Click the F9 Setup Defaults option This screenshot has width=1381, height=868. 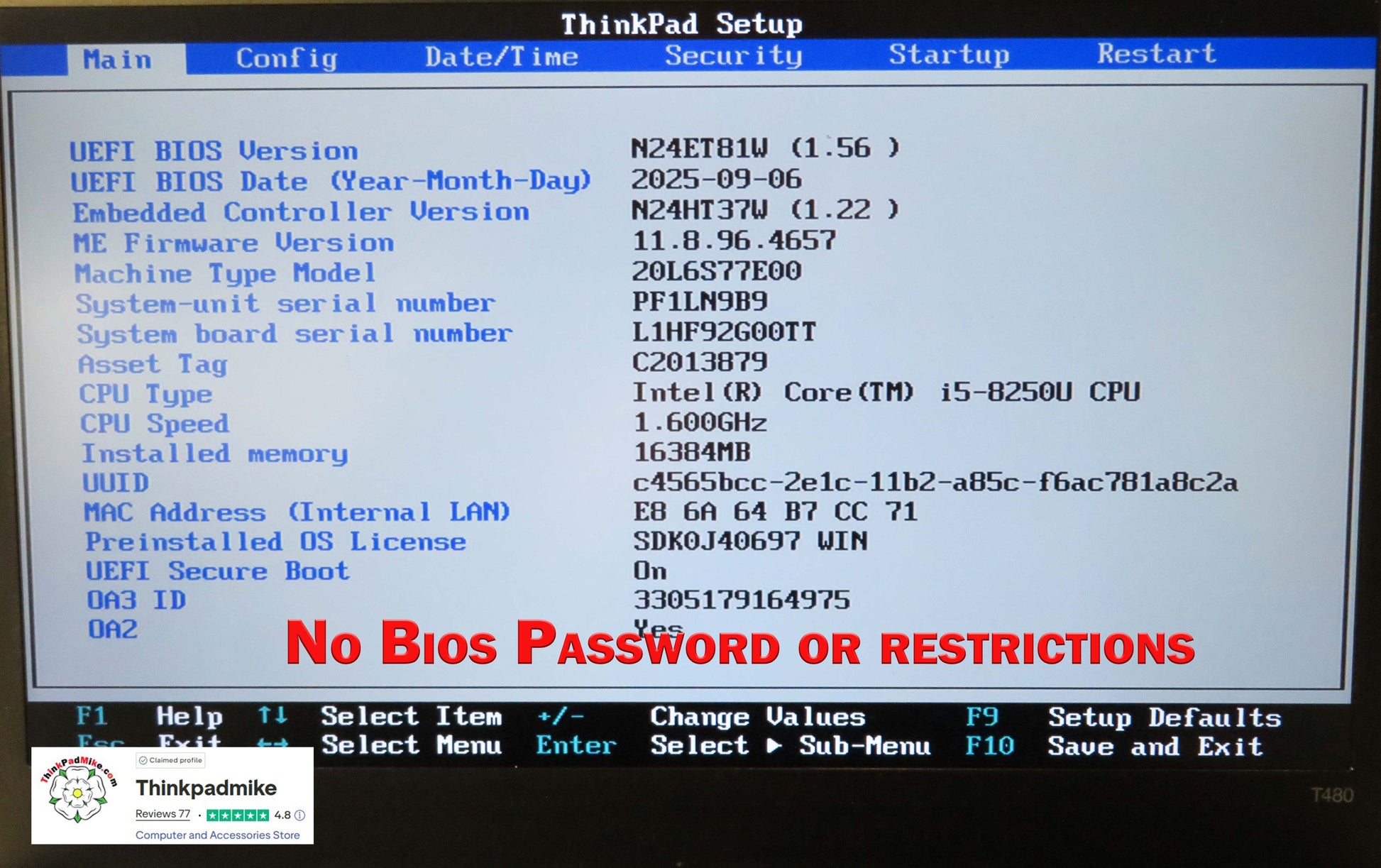[1123, 717]
